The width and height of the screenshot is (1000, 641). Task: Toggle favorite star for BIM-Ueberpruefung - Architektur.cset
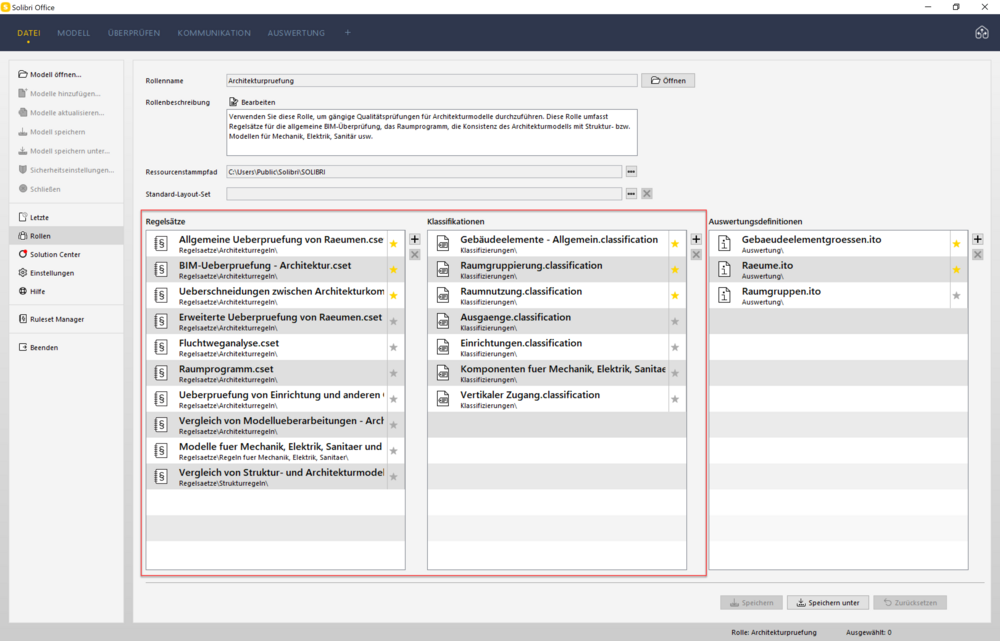[x=393, y=270]
